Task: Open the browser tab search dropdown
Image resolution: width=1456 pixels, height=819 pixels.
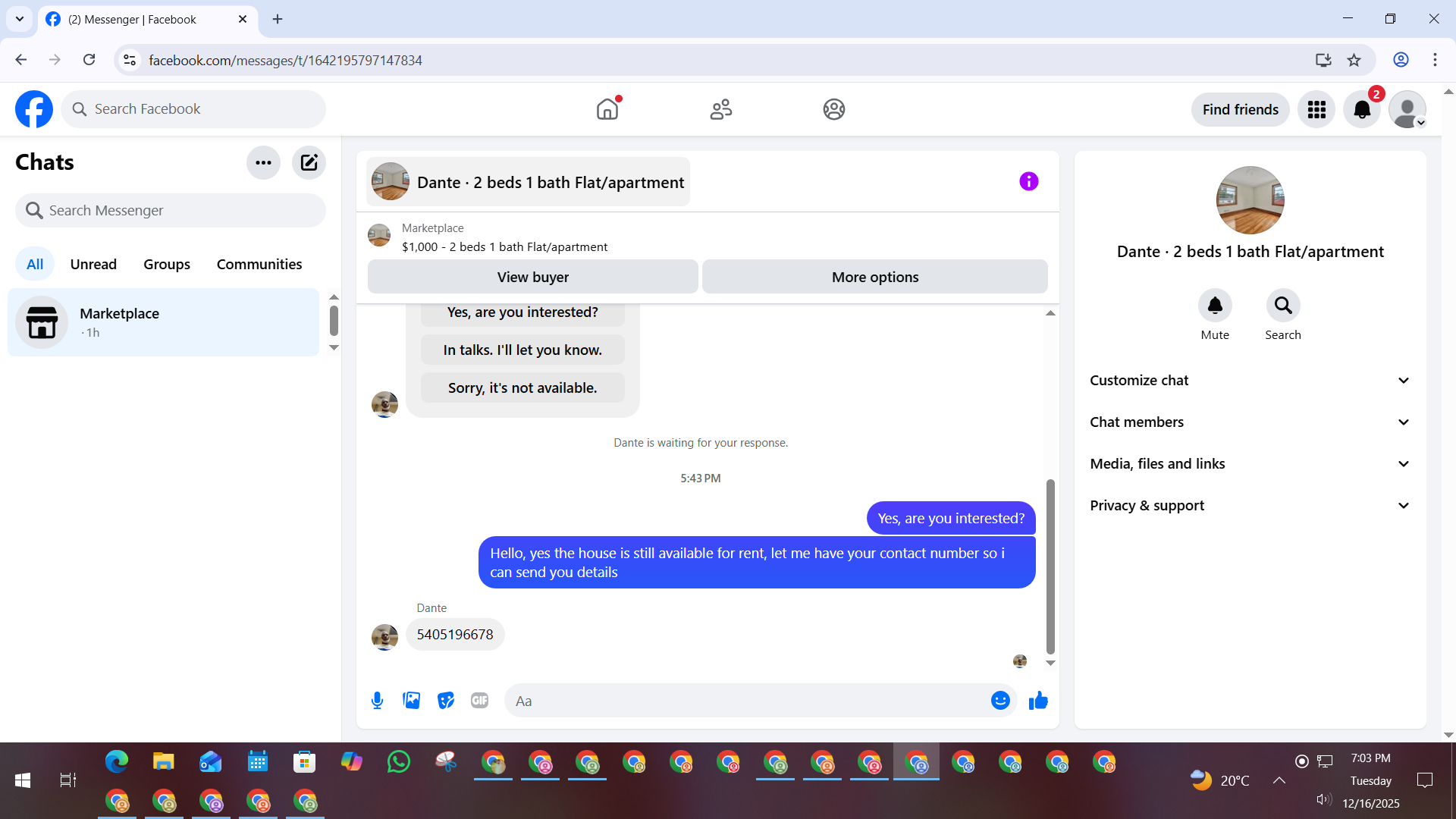Action: 19,19
